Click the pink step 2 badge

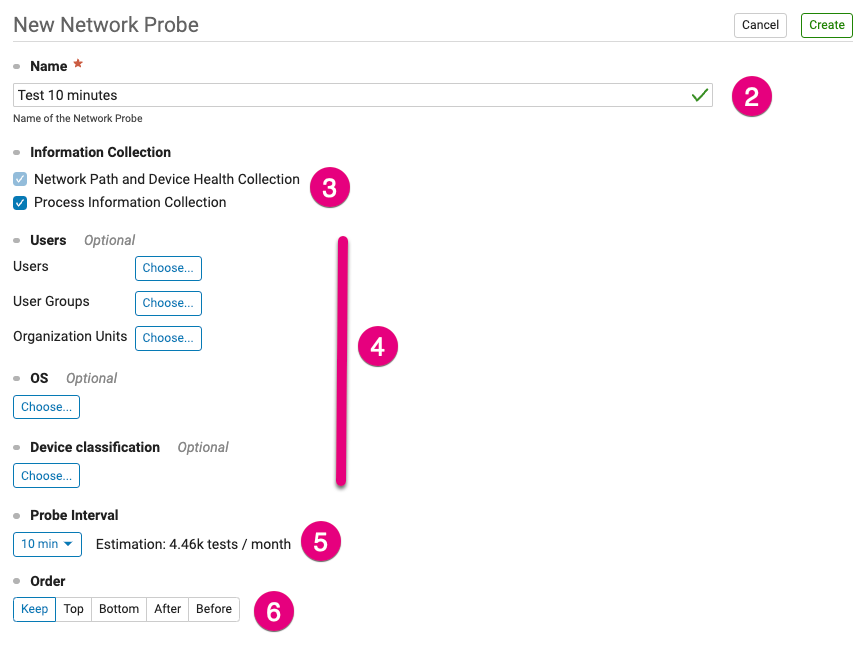[751, 97]
